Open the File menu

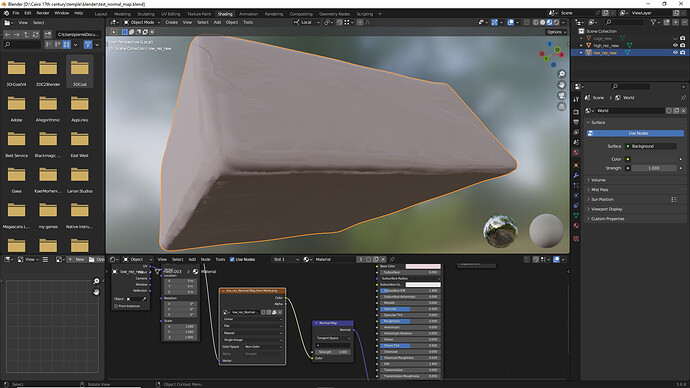tap(16, 13)
